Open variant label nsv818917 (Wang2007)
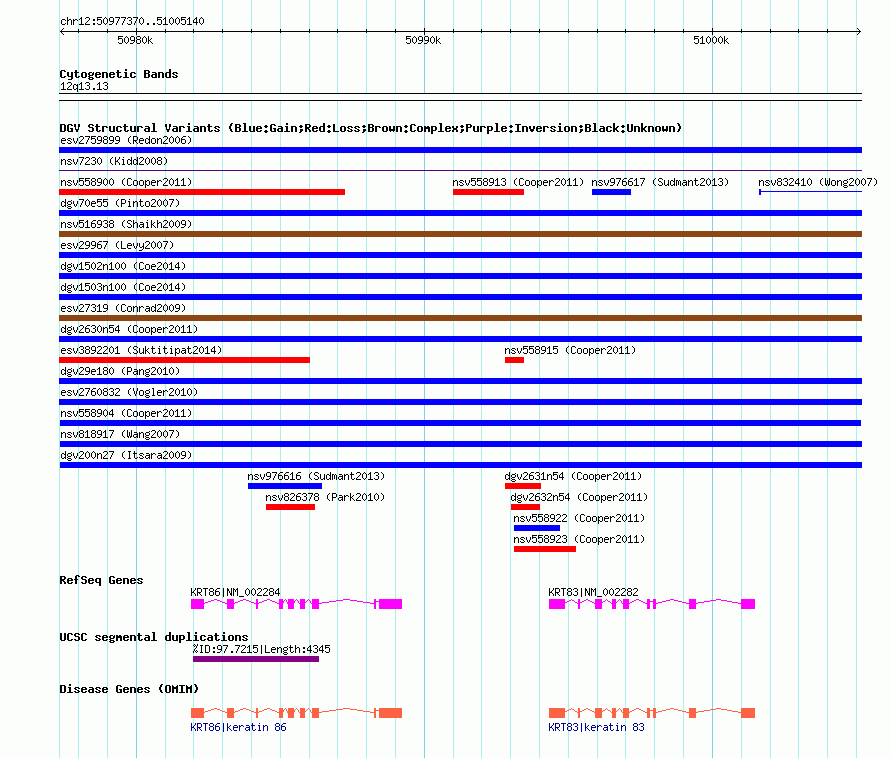This screenshot has width=890, height=758. pos(120,434)
